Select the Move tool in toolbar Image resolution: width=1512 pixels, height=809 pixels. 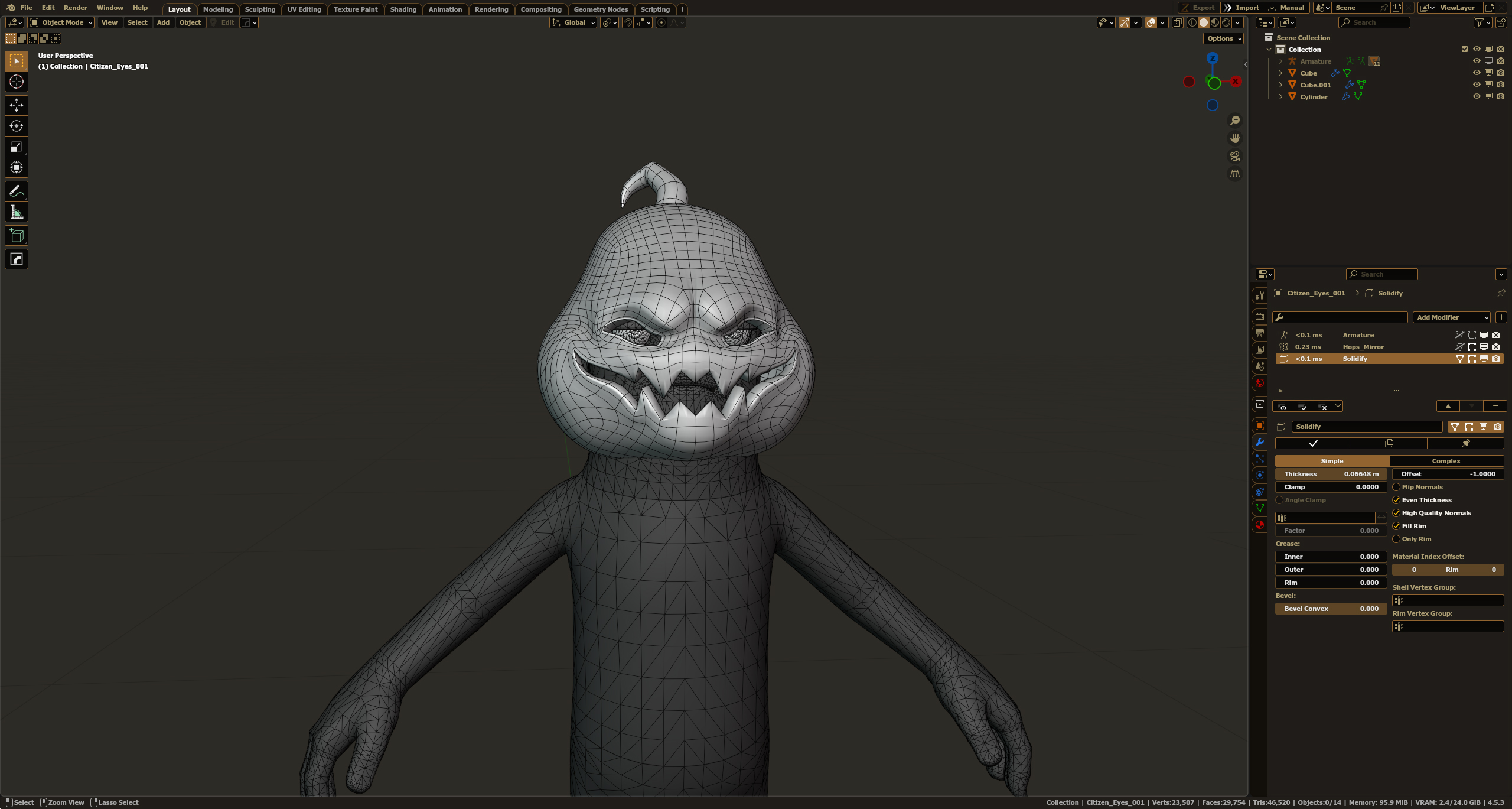[17, 105]
